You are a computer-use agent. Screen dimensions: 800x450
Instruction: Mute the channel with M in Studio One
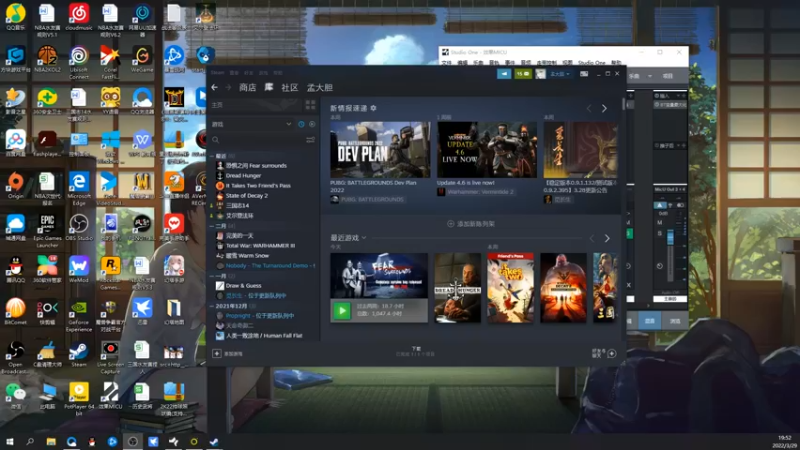click(660, 222)
